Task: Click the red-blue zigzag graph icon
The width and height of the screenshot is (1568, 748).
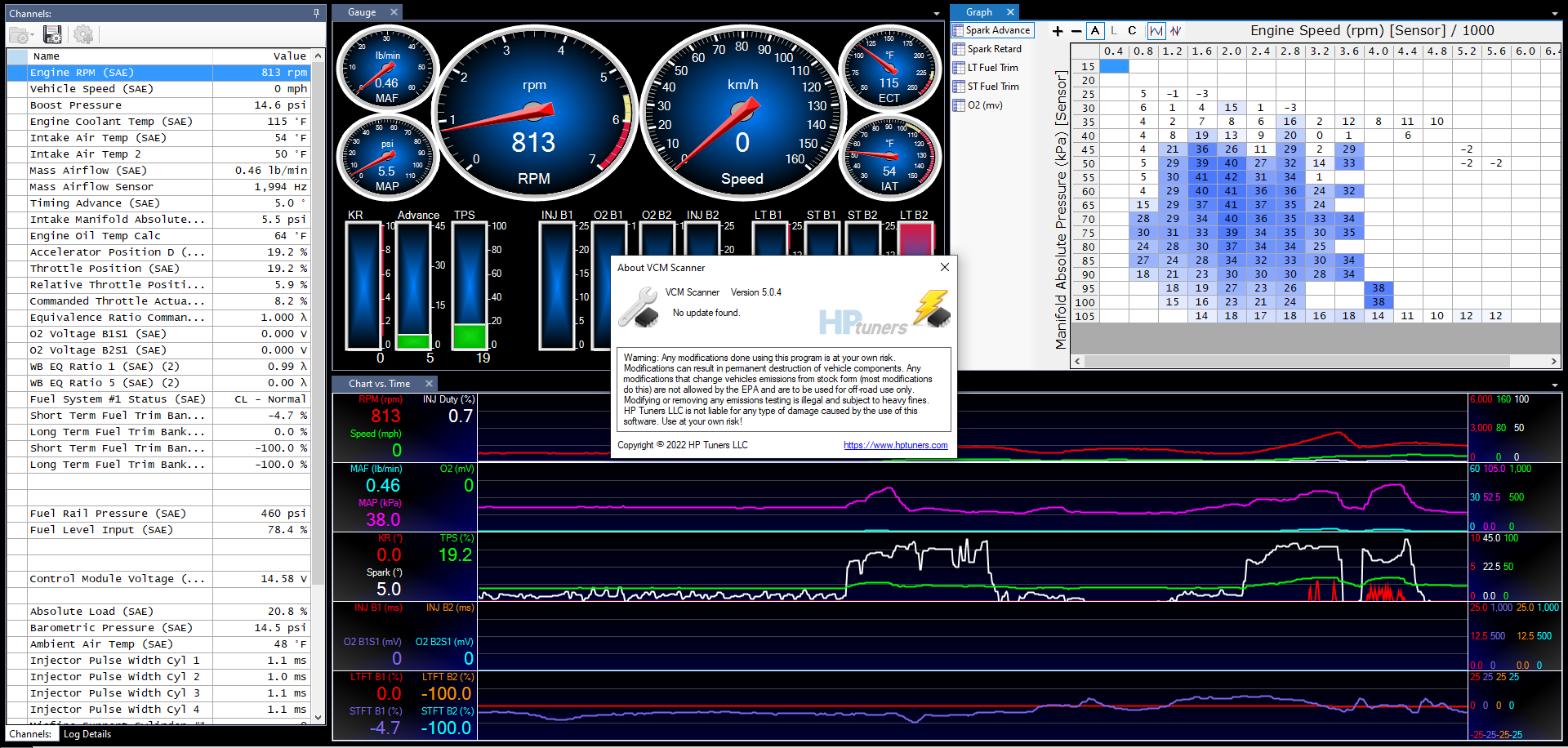Action: point(1175,31)
